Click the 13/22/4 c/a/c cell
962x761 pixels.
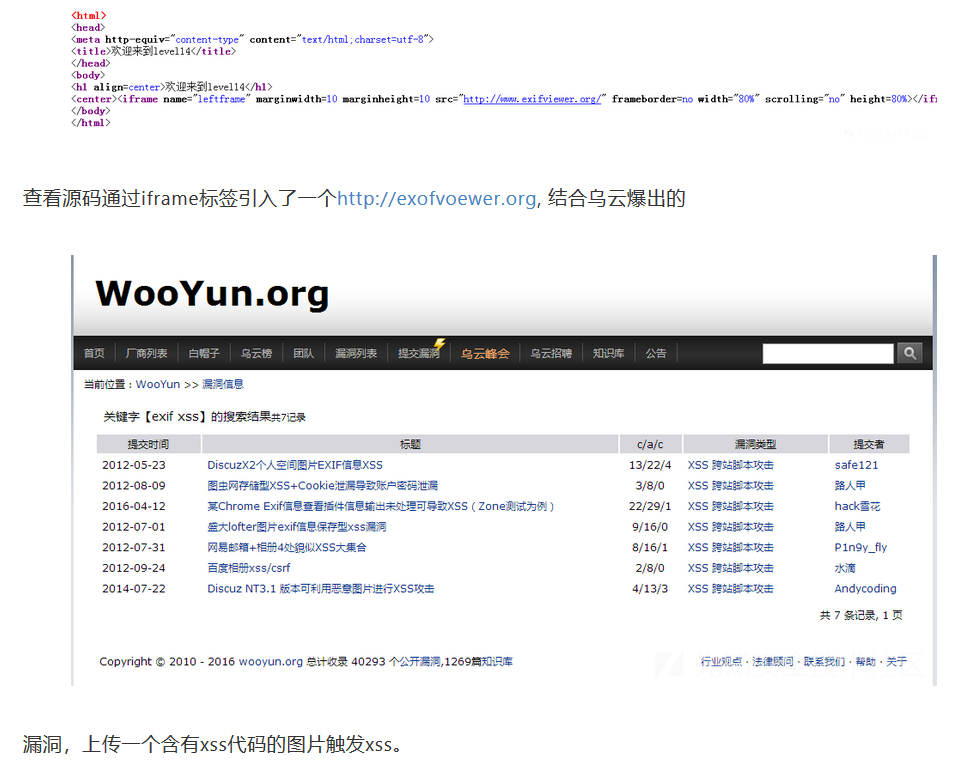tap(650, 465)
